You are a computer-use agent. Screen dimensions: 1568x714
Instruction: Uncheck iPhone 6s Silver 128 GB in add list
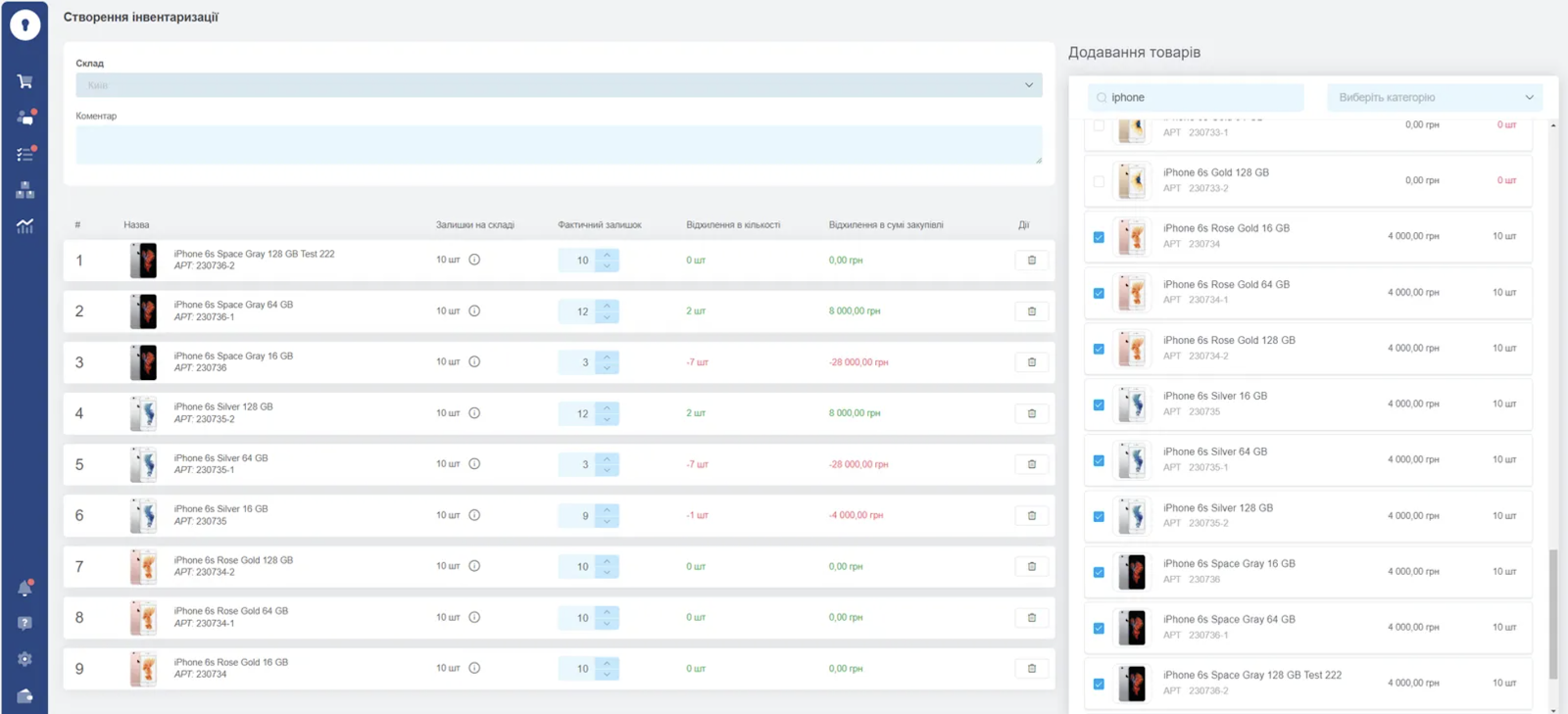click(x=1099, y=516)
